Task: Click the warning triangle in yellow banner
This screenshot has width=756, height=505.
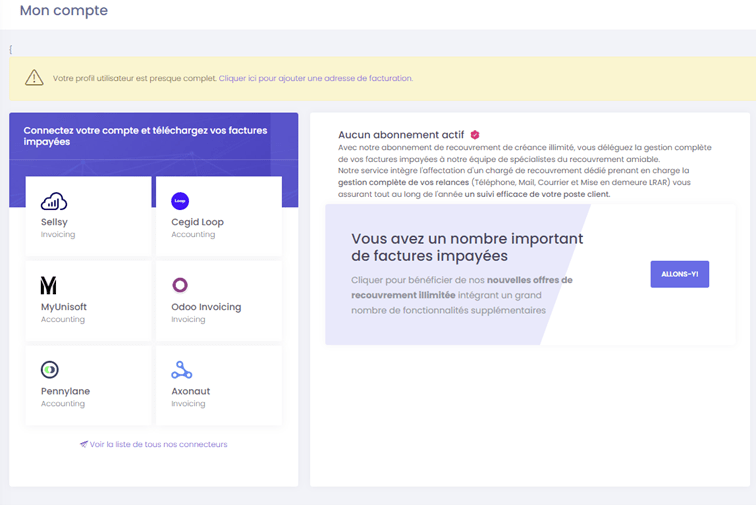Action: pos(34,78)
